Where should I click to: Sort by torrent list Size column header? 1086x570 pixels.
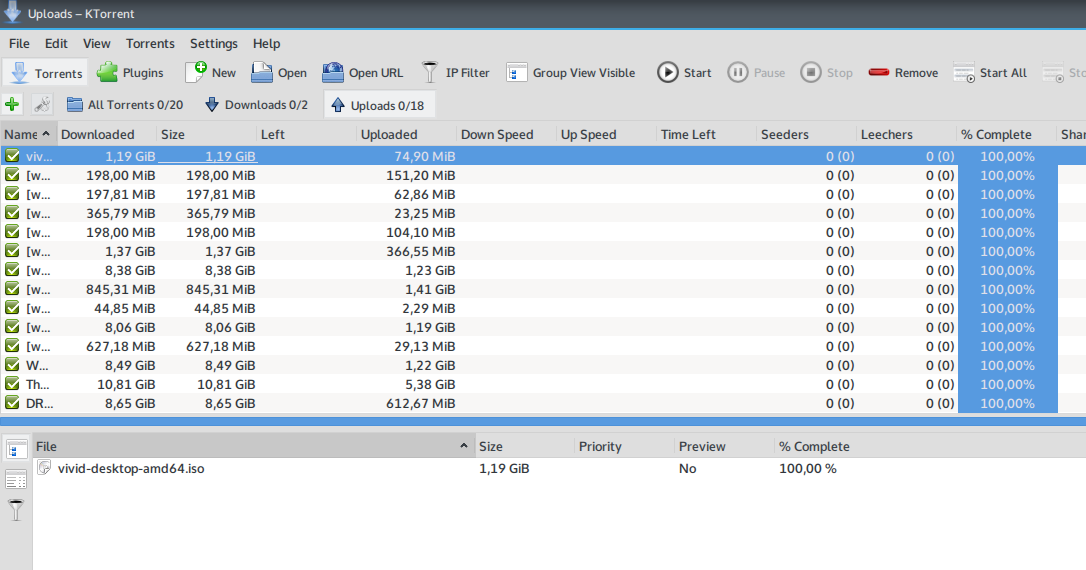[x=206, y=134]
